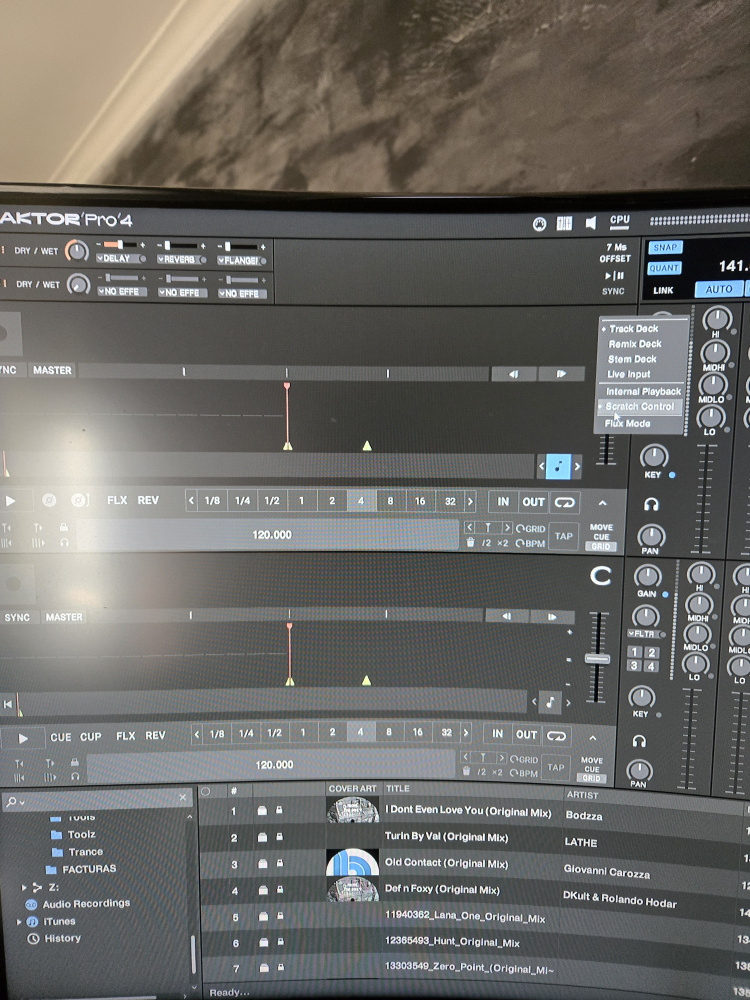
Task: Click headphone cue icon on deck C channel
Action: pos(639,740)
